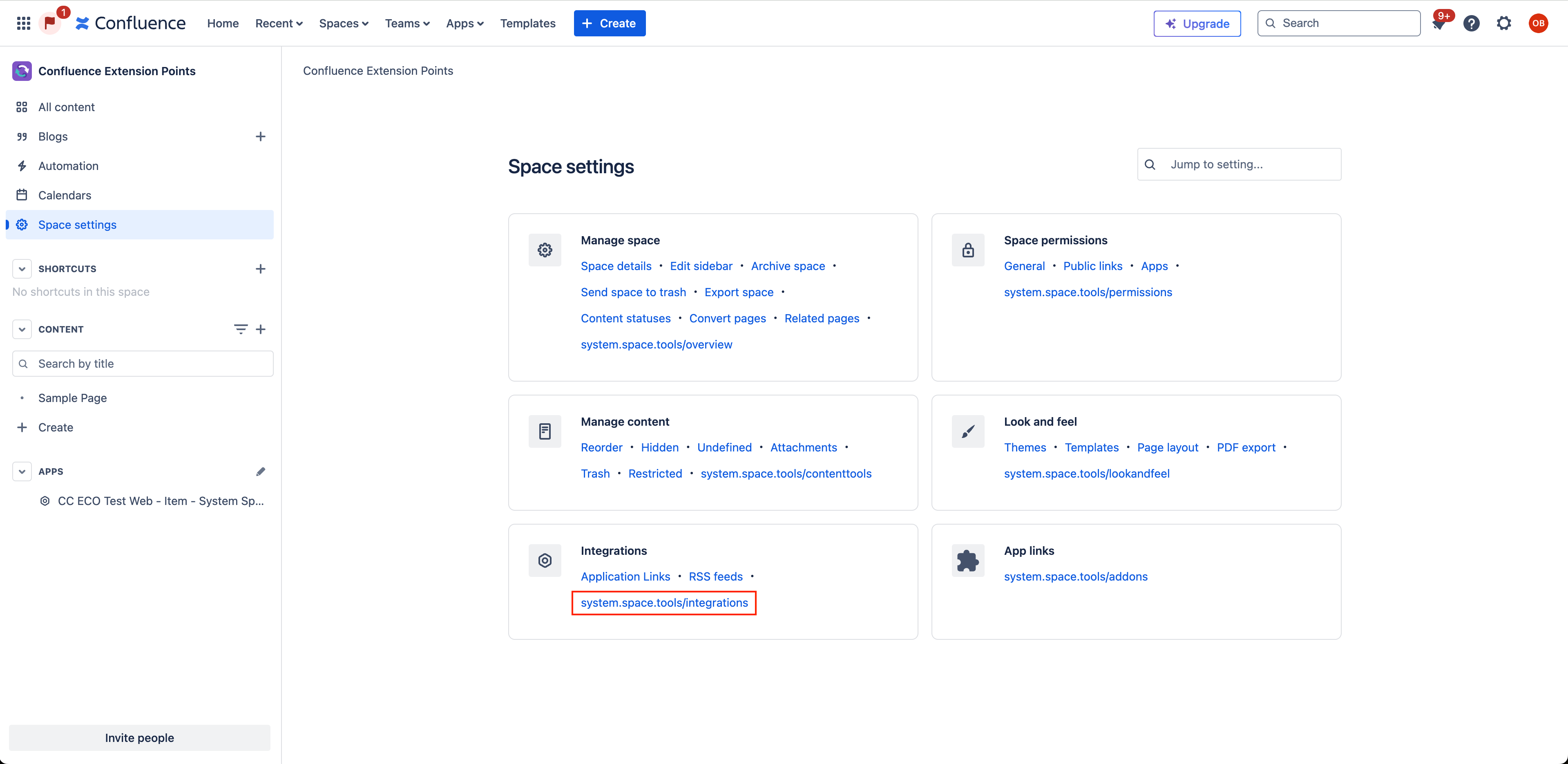The width and height of the screenshot is (1568, 764).
Task: Click the red flag notification icon
Action: pyautogui.click(x=50, y=23)
